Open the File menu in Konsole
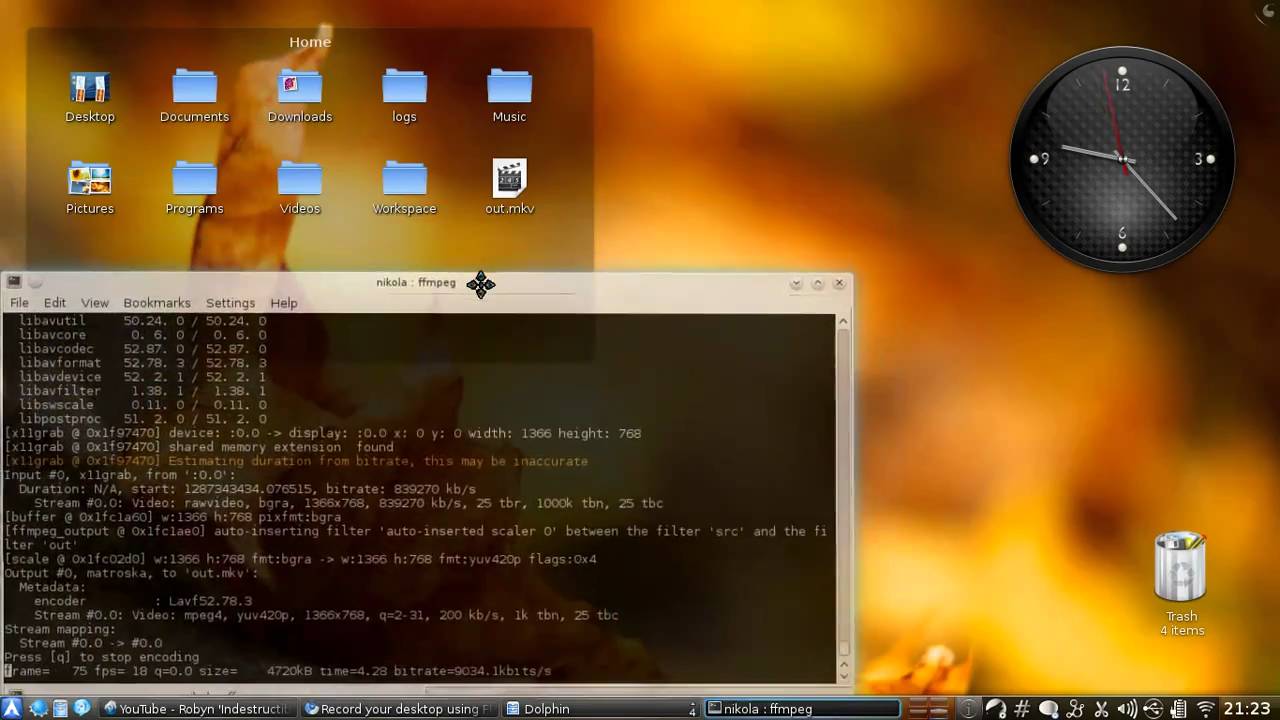Image resolution: width=1280 pixels, height=720 pixels. coord(19,303)
